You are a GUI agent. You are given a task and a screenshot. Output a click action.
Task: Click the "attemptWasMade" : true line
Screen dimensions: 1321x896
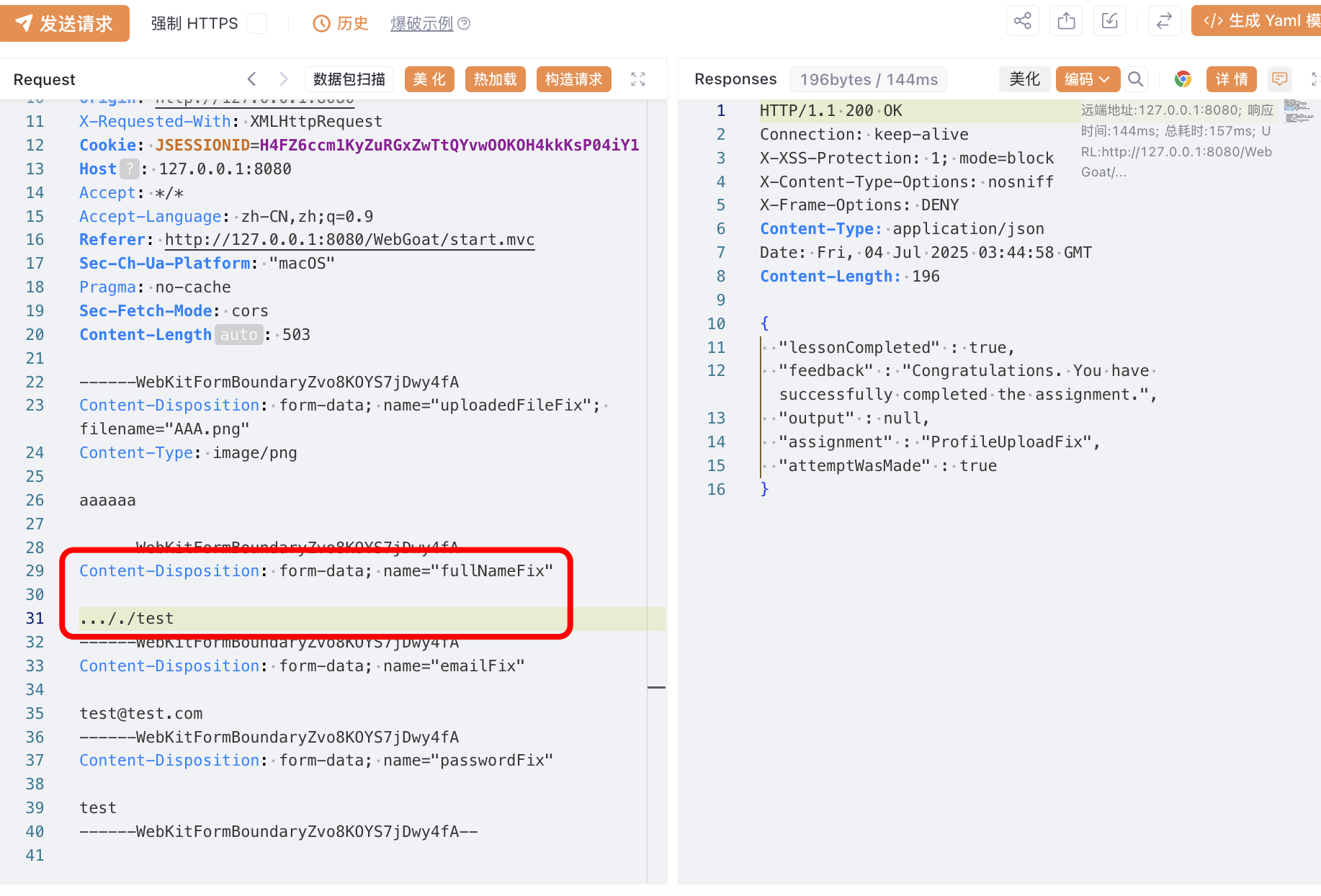[x=888, y=466]
